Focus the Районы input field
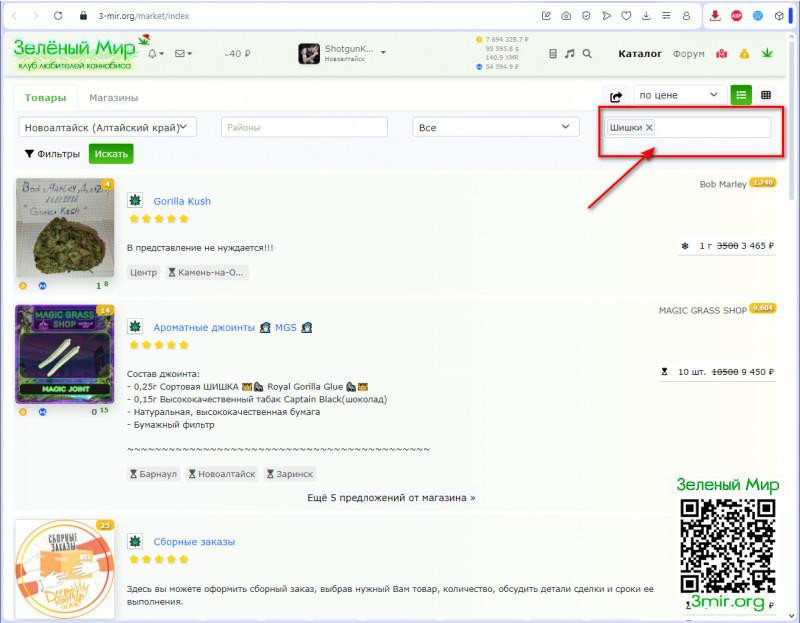The image size is (800, 623). click(304, 127)
